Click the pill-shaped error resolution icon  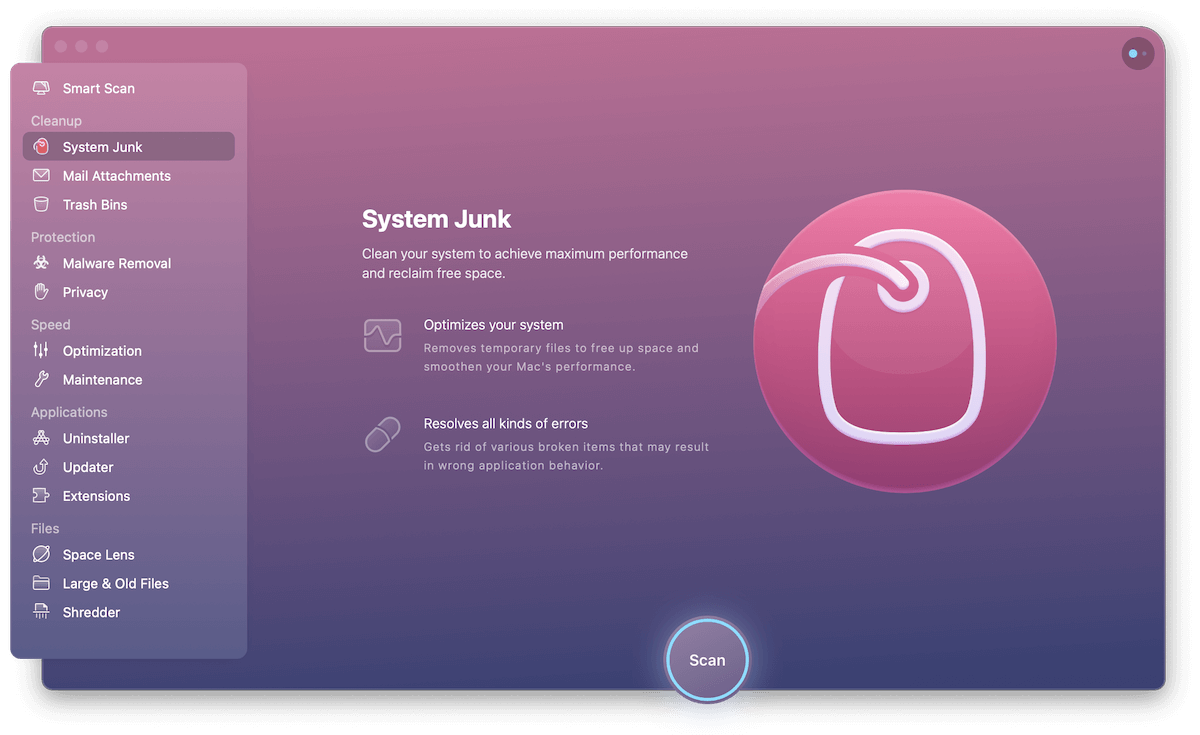[382, 434]
